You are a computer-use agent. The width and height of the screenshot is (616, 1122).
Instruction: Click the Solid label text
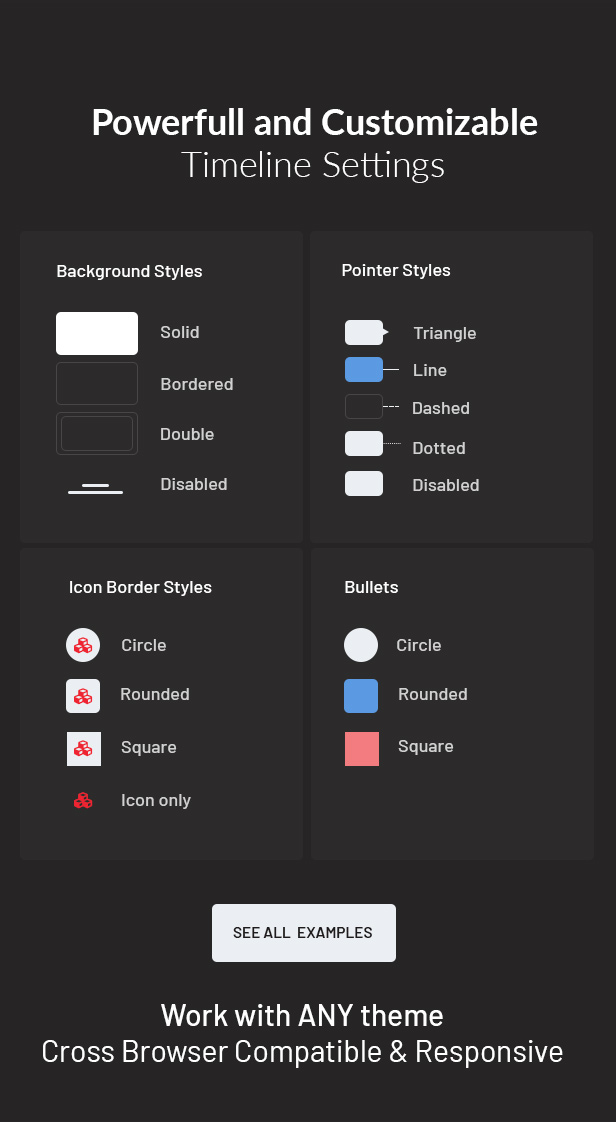tap(180, 332)
